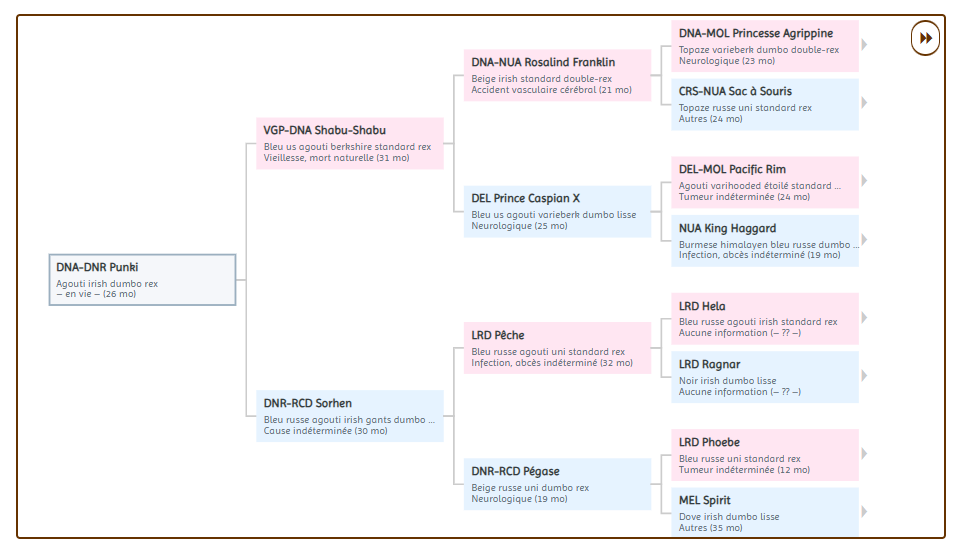The height and width of the screenshot is (546, 960).
Task: Expand ancestors of DNA-MOL Princesse Agrippine
Action: 864,45
